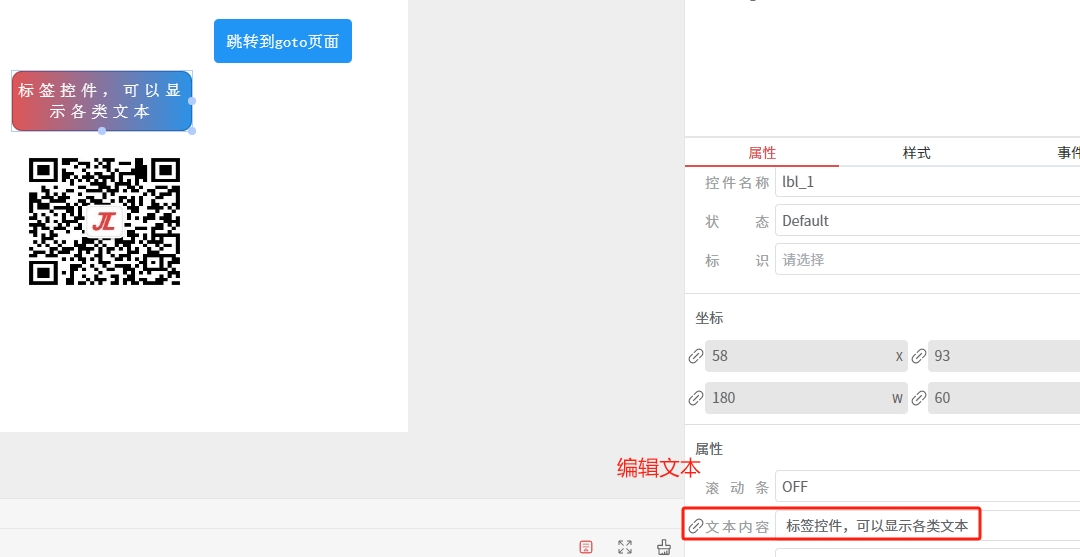Click the 属性 section heading above 滚动条
Screen dimensions: 1080x557
click(x=709, y=449)
